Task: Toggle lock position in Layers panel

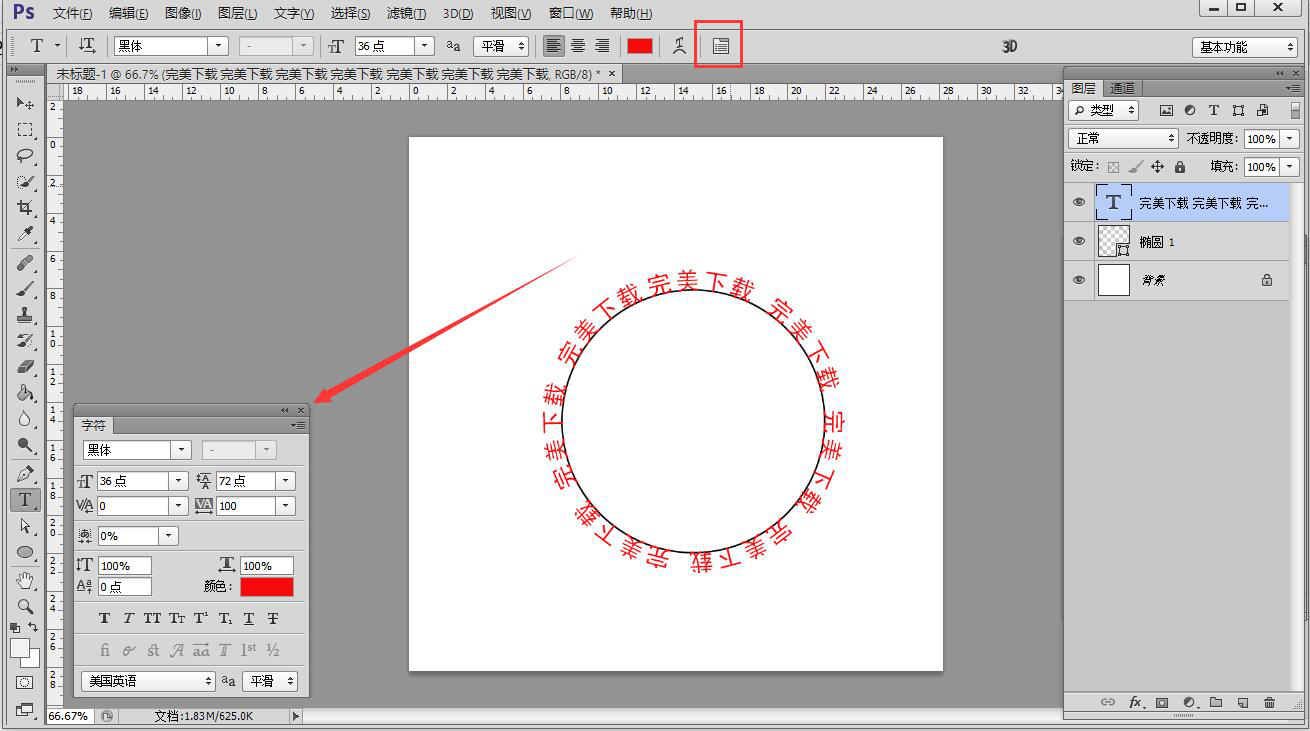Action: 1157,167
